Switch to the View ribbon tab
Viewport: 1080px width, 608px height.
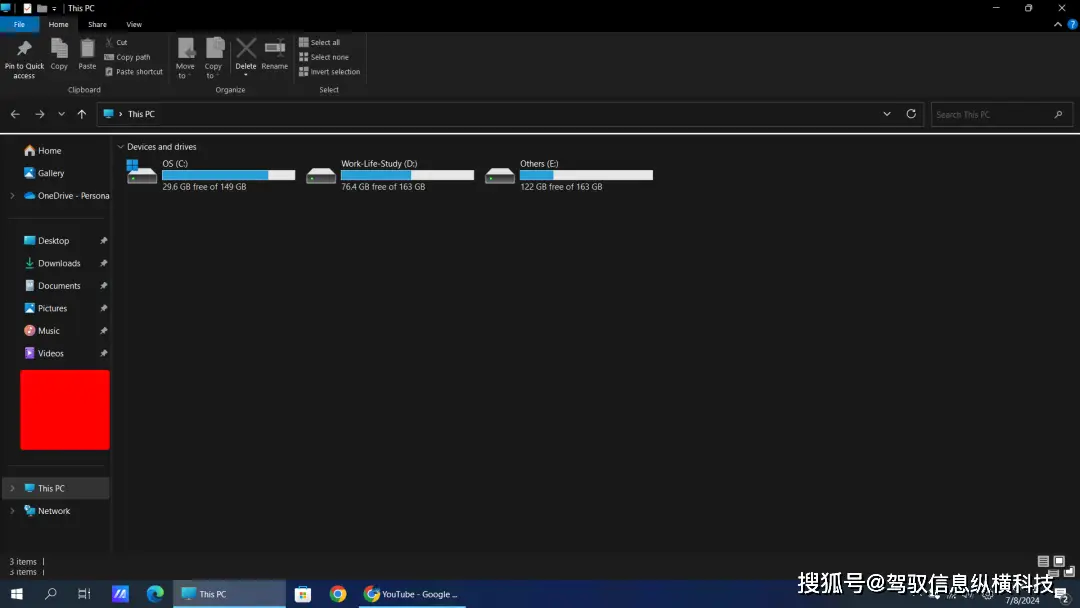[x=134, y=24]
